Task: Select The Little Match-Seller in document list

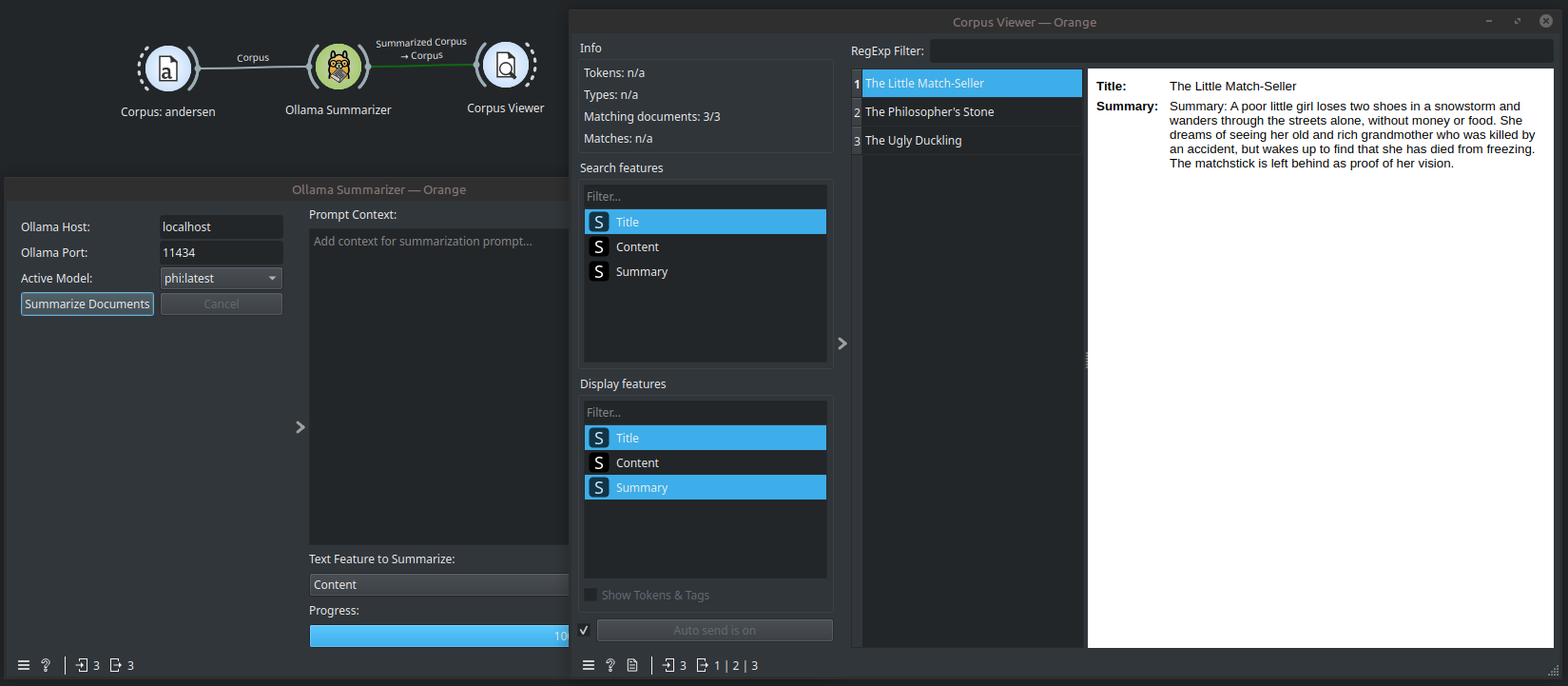Action: pos(972,83)
